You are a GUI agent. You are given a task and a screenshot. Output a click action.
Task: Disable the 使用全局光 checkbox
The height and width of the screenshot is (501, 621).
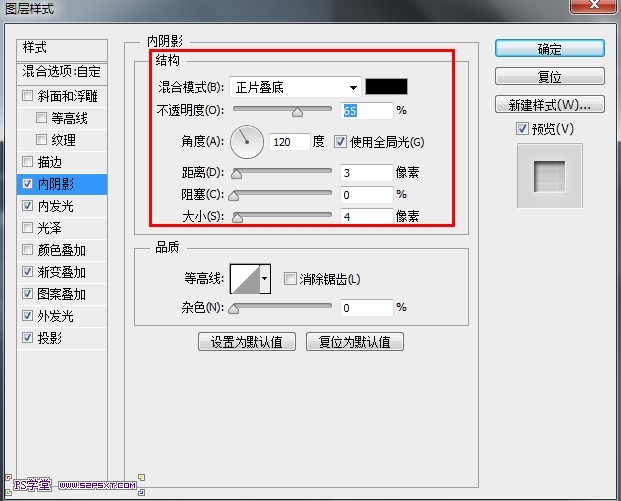click(340, 142)
